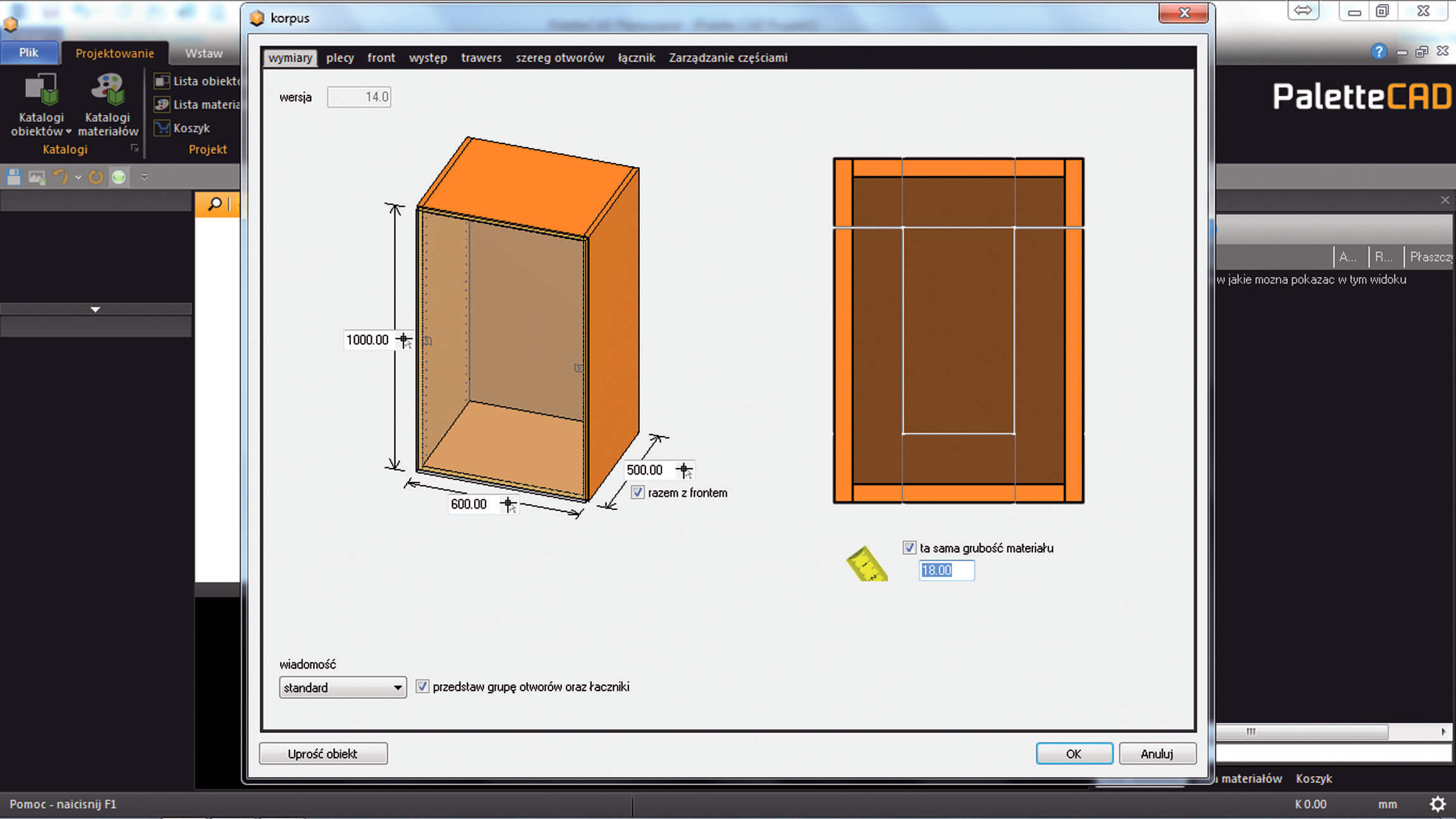This screenshot has width=1456, height=819.
Task: Open the Katalogi obiektów catalog icon
Action: tap(41, 89)
